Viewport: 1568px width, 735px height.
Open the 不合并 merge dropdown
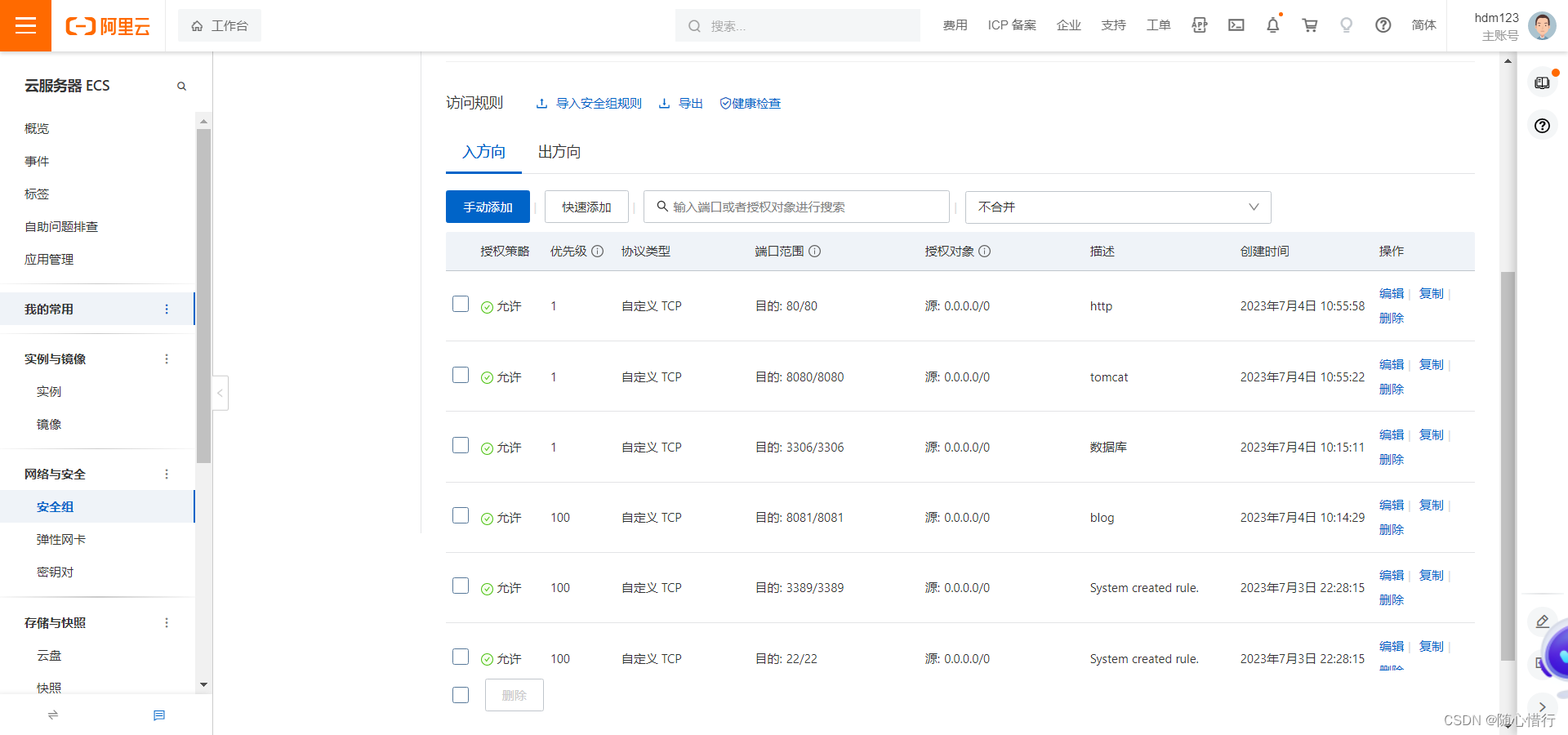coord(1118,207)
